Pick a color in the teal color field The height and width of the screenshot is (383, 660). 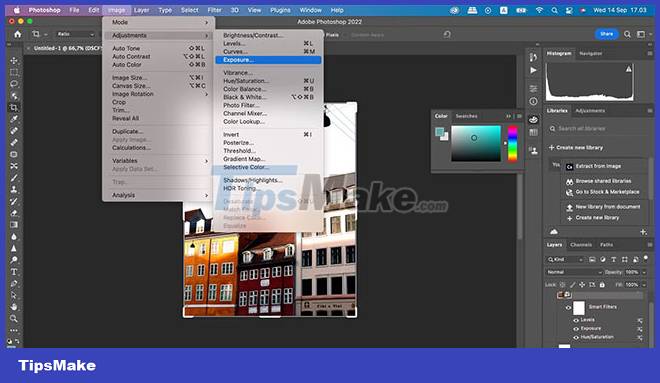click(x=476, y=144)
